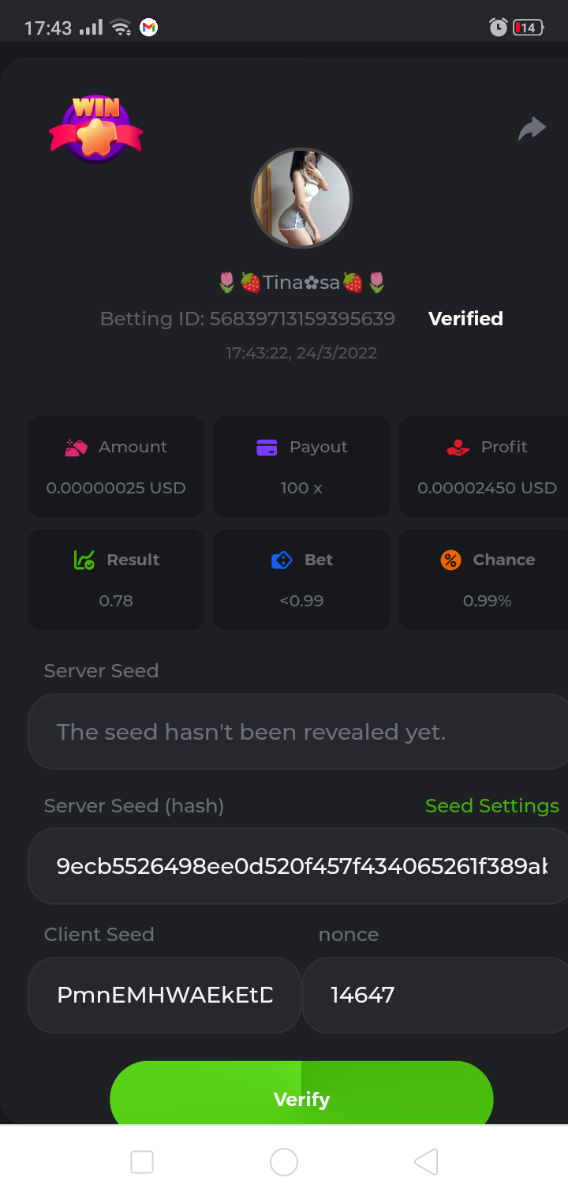Tap the Amount money icon
The width and height of the screenshot is (568, 1200).
click(x=76, y=447)
